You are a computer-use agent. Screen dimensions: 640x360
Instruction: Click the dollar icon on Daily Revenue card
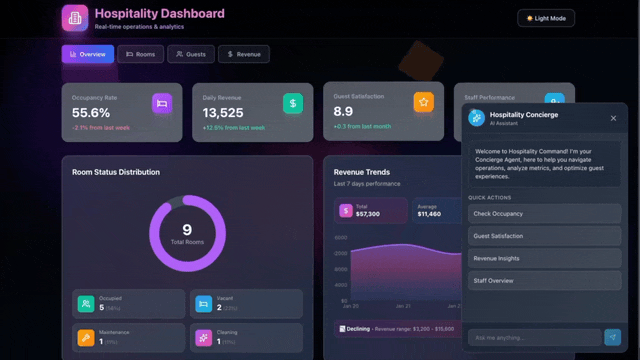(293, 103)
